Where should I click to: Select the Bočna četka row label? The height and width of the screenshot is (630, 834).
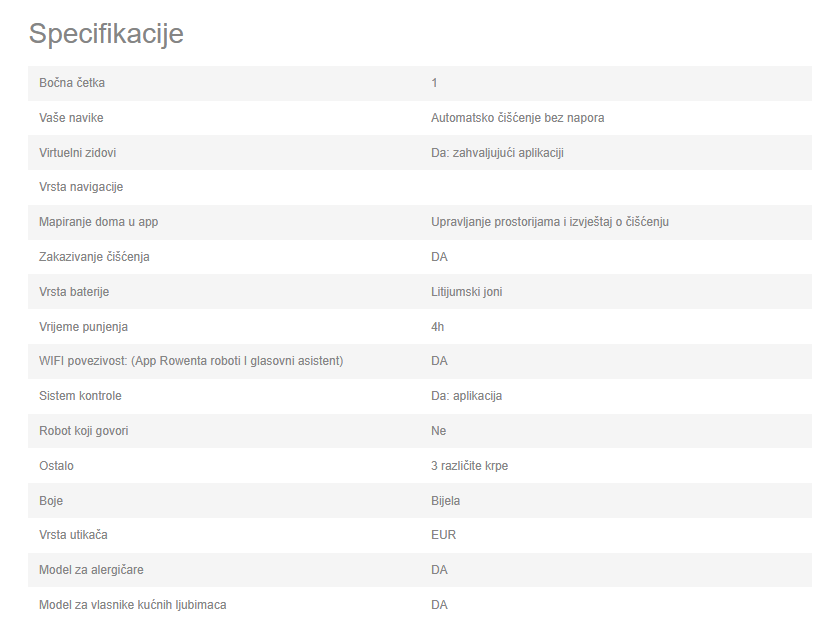72,83
